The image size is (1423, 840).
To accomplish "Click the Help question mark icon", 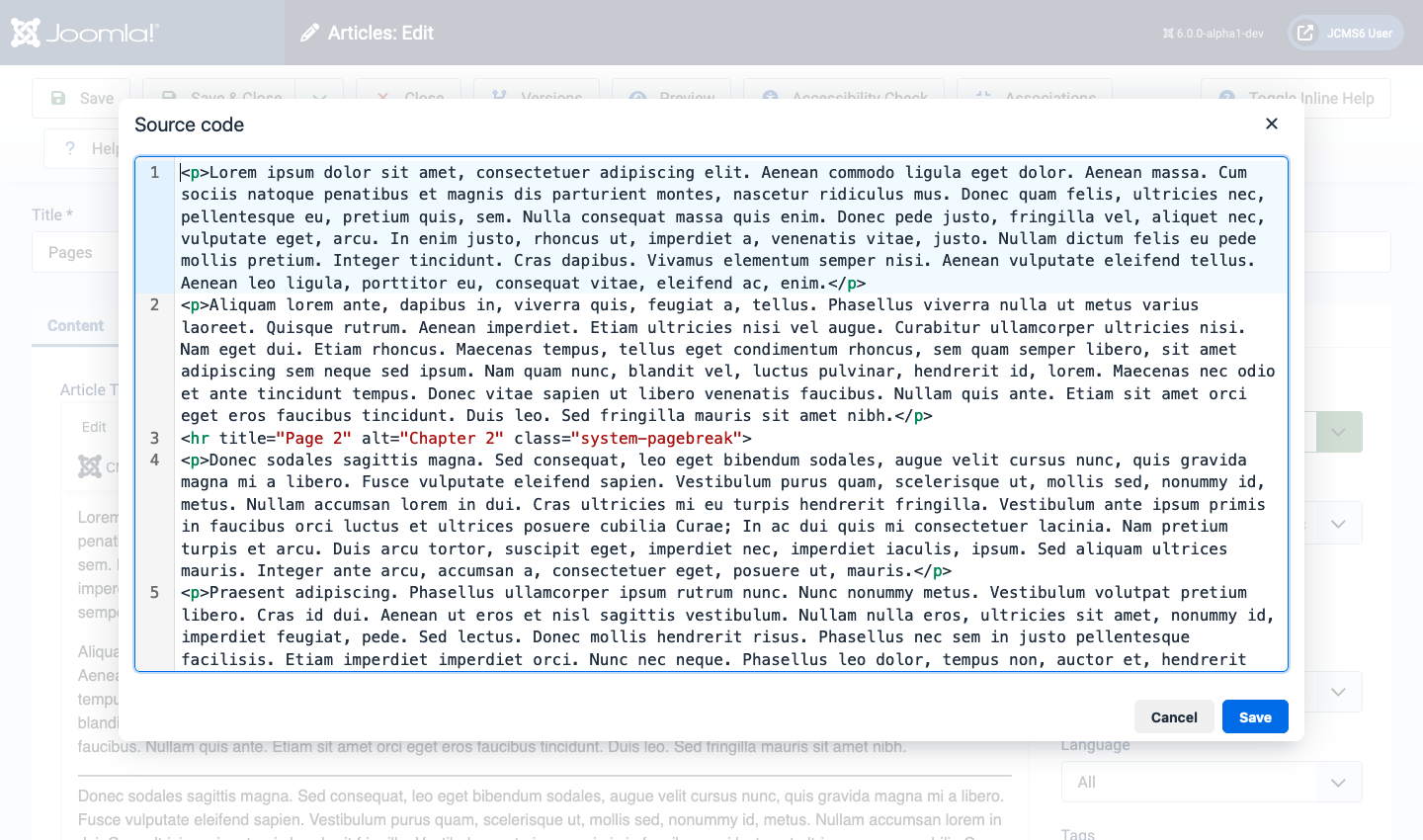I will click(x=68, y=148).
